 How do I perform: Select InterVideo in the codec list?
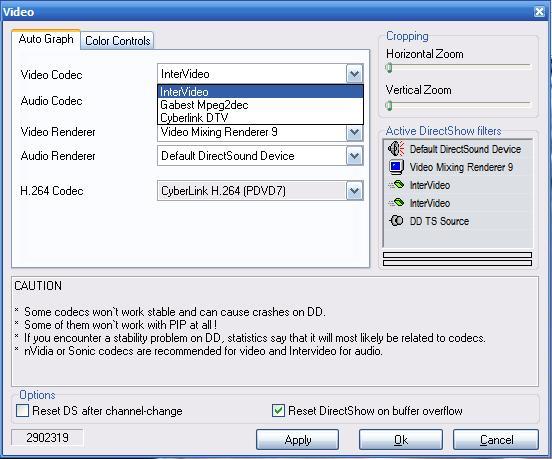coord(260,92)
